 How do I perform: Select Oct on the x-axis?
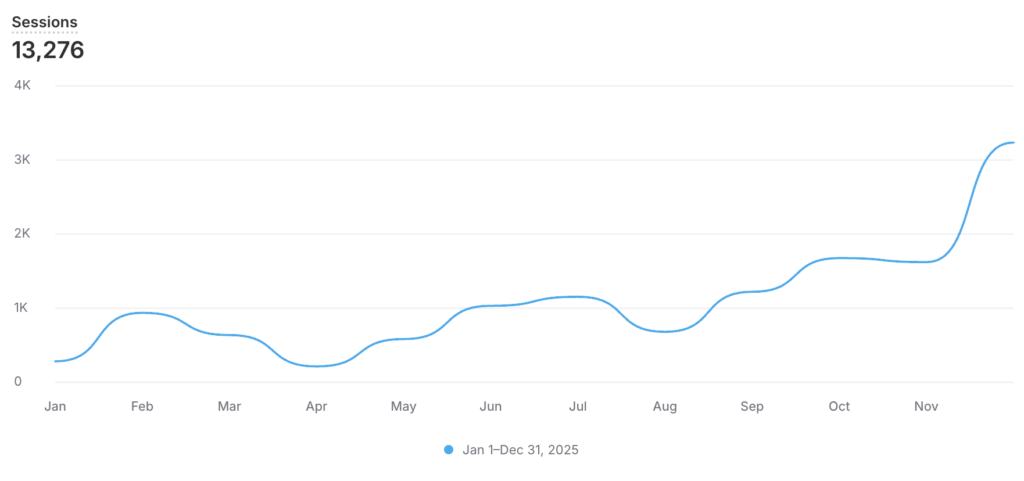click(839, 407)
